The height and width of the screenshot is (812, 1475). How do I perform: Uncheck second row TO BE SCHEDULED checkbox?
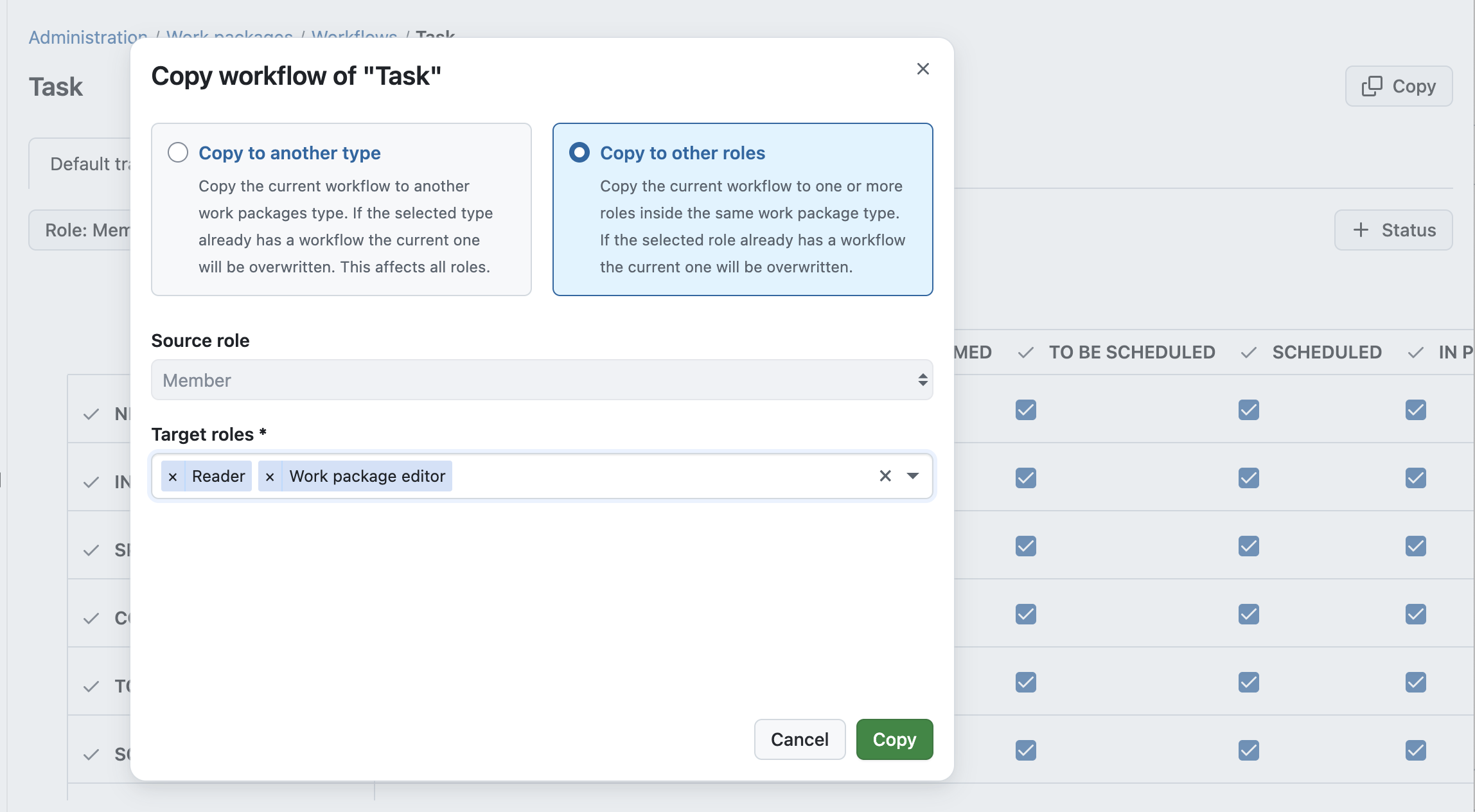(1026, 478)
